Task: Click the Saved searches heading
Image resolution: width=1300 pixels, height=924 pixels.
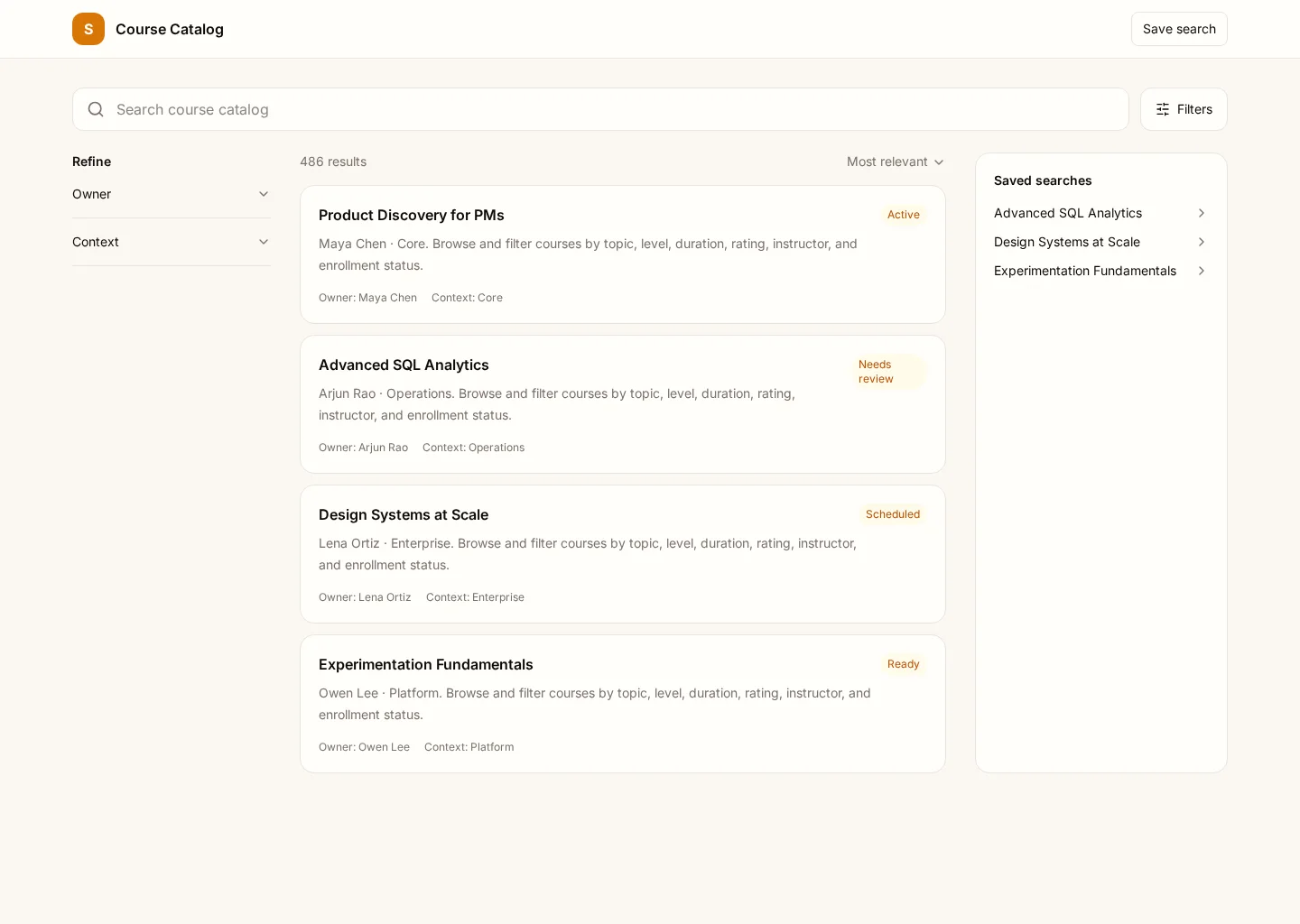Action: [1043, 180]
